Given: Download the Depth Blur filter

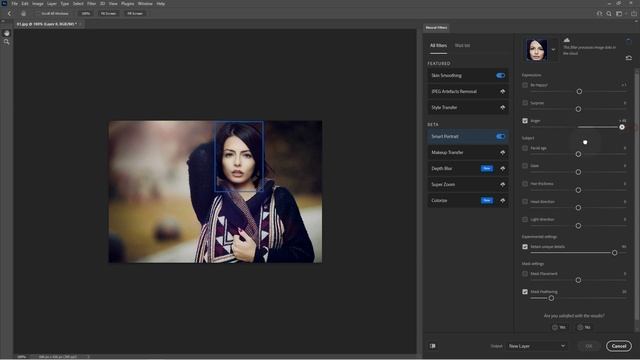Looking at the screenshot, I should [502, 168].
